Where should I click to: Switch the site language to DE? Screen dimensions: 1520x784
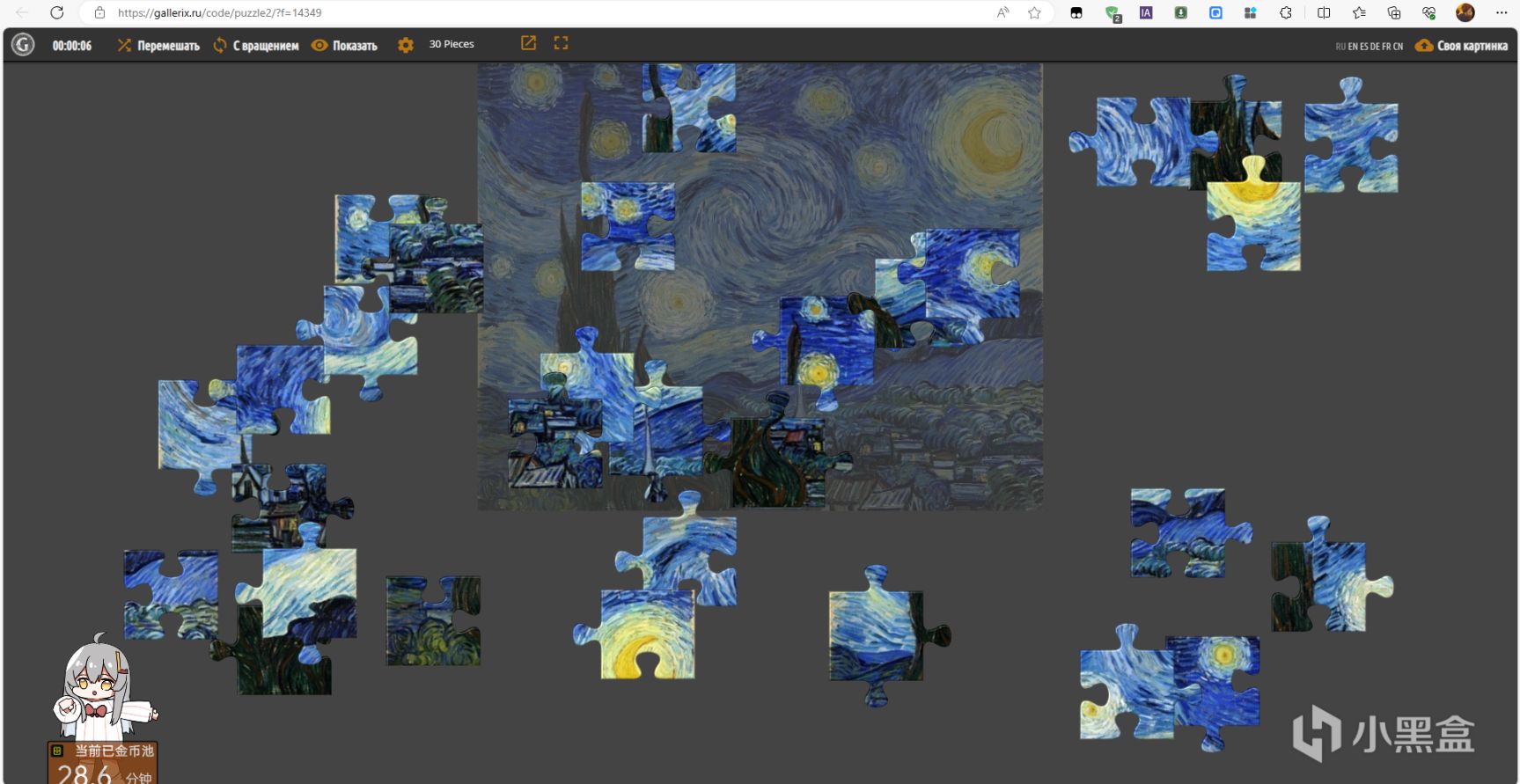point(1375,47)
